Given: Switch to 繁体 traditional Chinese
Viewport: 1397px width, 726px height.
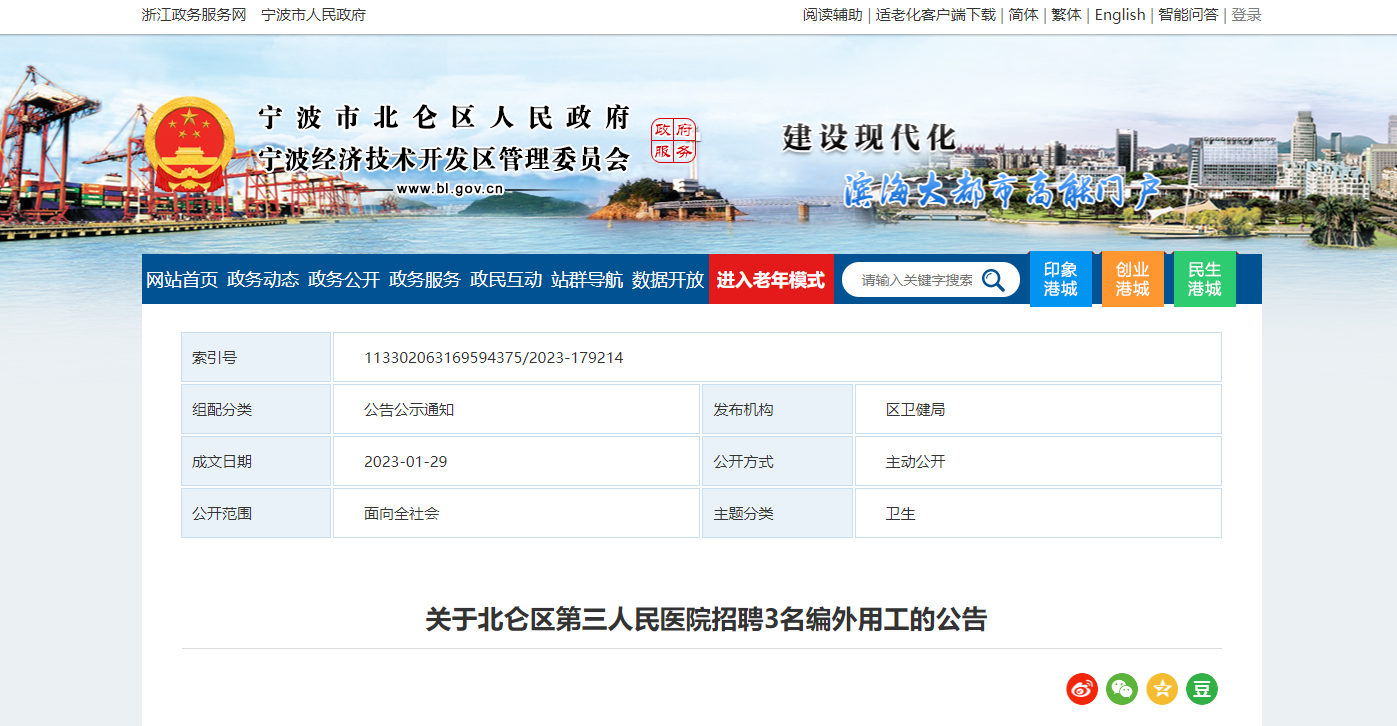Looking at the screenshot, I should (1066, 15).
